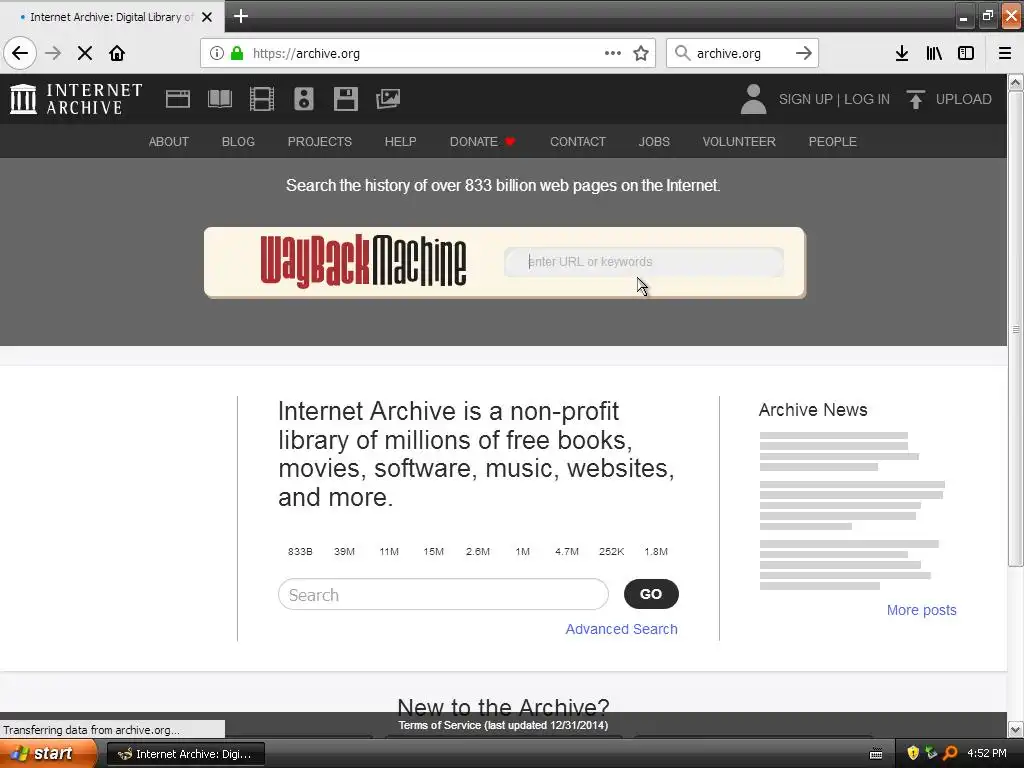Go back to the previous page

point(20,53)
